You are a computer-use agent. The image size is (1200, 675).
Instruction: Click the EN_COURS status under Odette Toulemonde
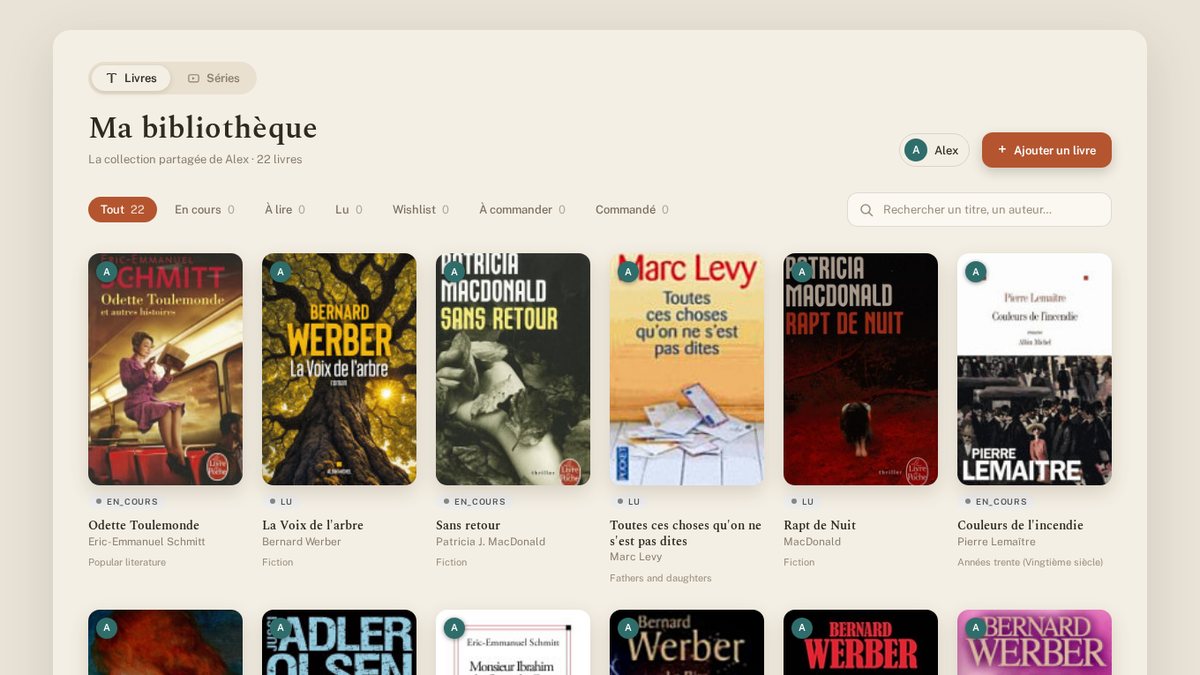click(x=127, y=502)
